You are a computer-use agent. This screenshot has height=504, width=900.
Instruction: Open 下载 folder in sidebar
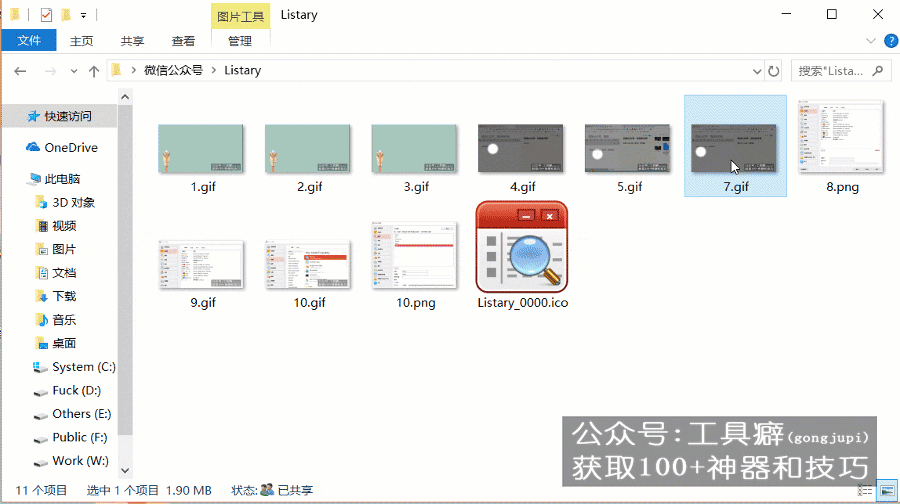coord(56,296)
